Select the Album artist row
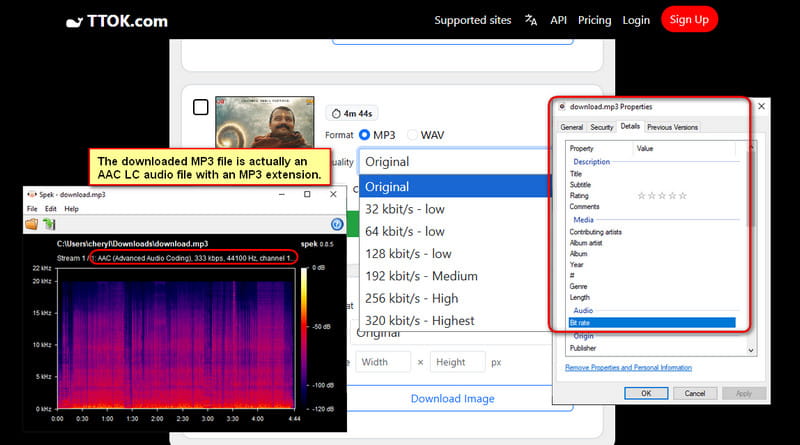Image resolution: width=800 pixels, height=445 pixels. 652,243
